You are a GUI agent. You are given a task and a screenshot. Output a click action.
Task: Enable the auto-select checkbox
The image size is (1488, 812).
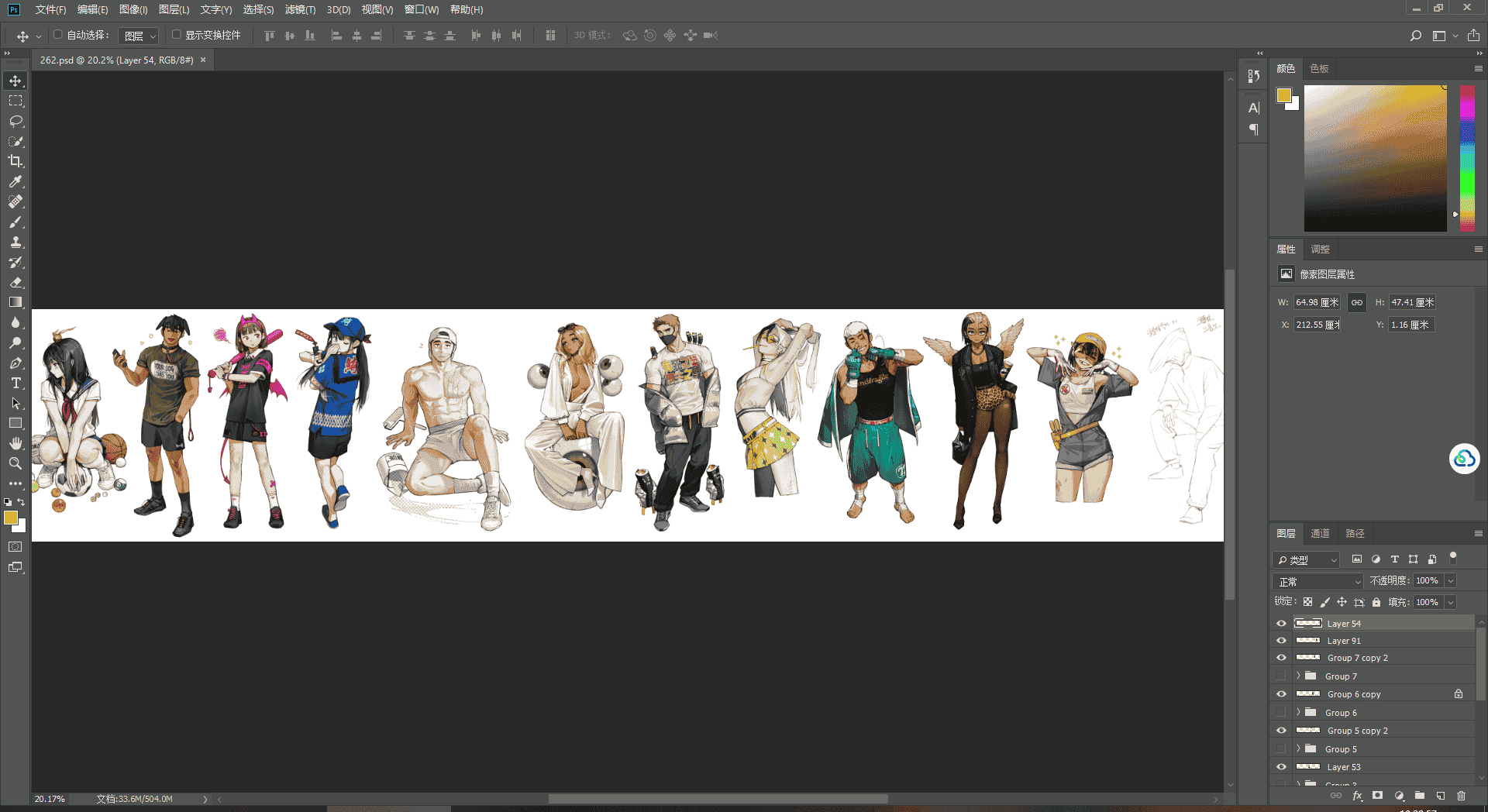(58, 35)
